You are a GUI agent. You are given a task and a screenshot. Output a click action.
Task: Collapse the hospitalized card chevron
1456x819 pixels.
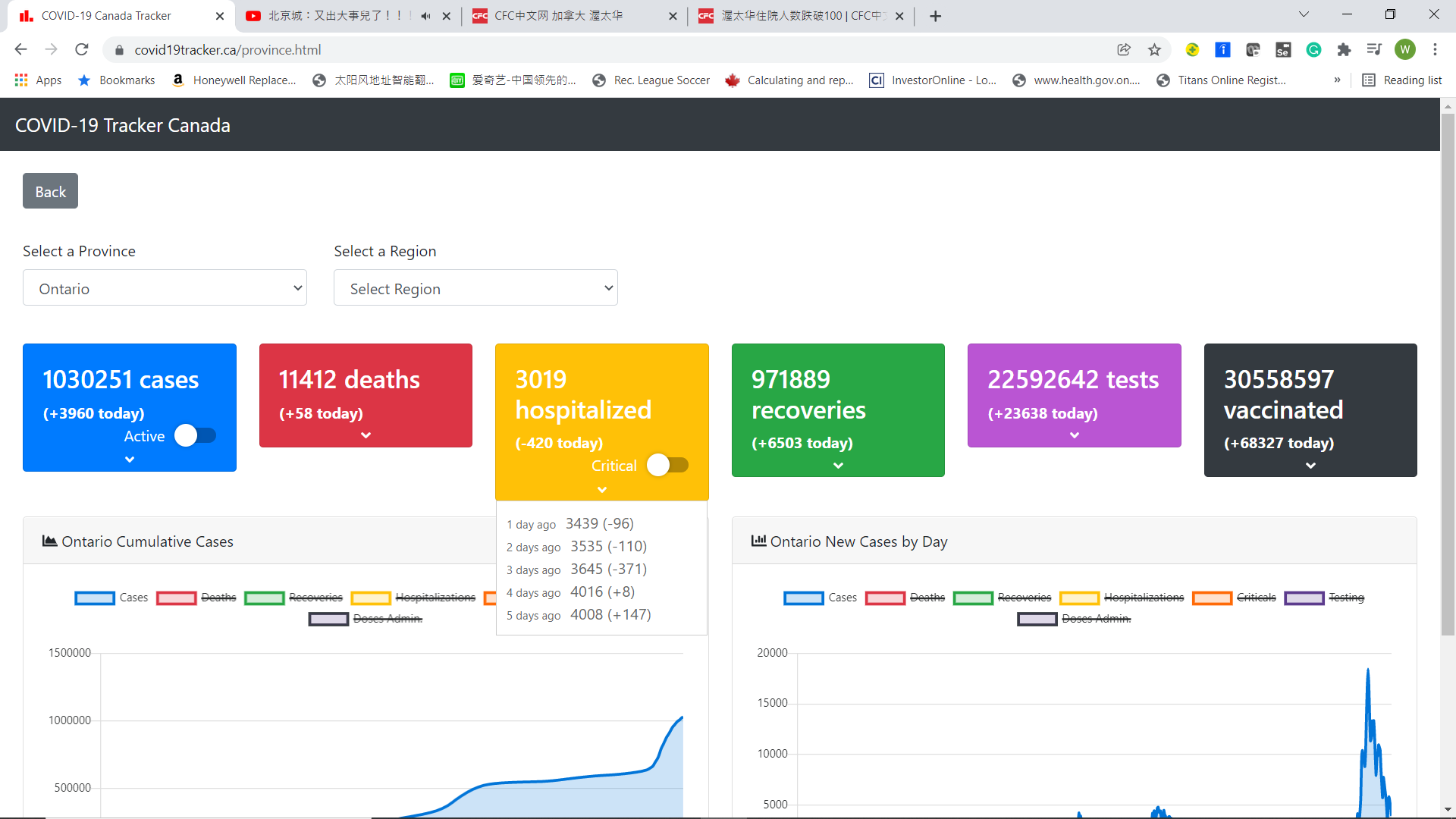click(x=602, y=490)
